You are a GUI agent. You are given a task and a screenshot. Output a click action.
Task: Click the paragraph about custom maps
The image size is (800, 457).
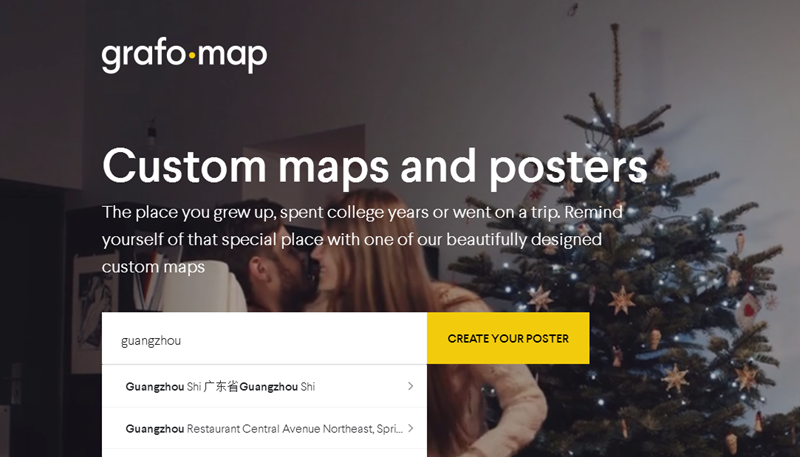click(x=362, y=240)
